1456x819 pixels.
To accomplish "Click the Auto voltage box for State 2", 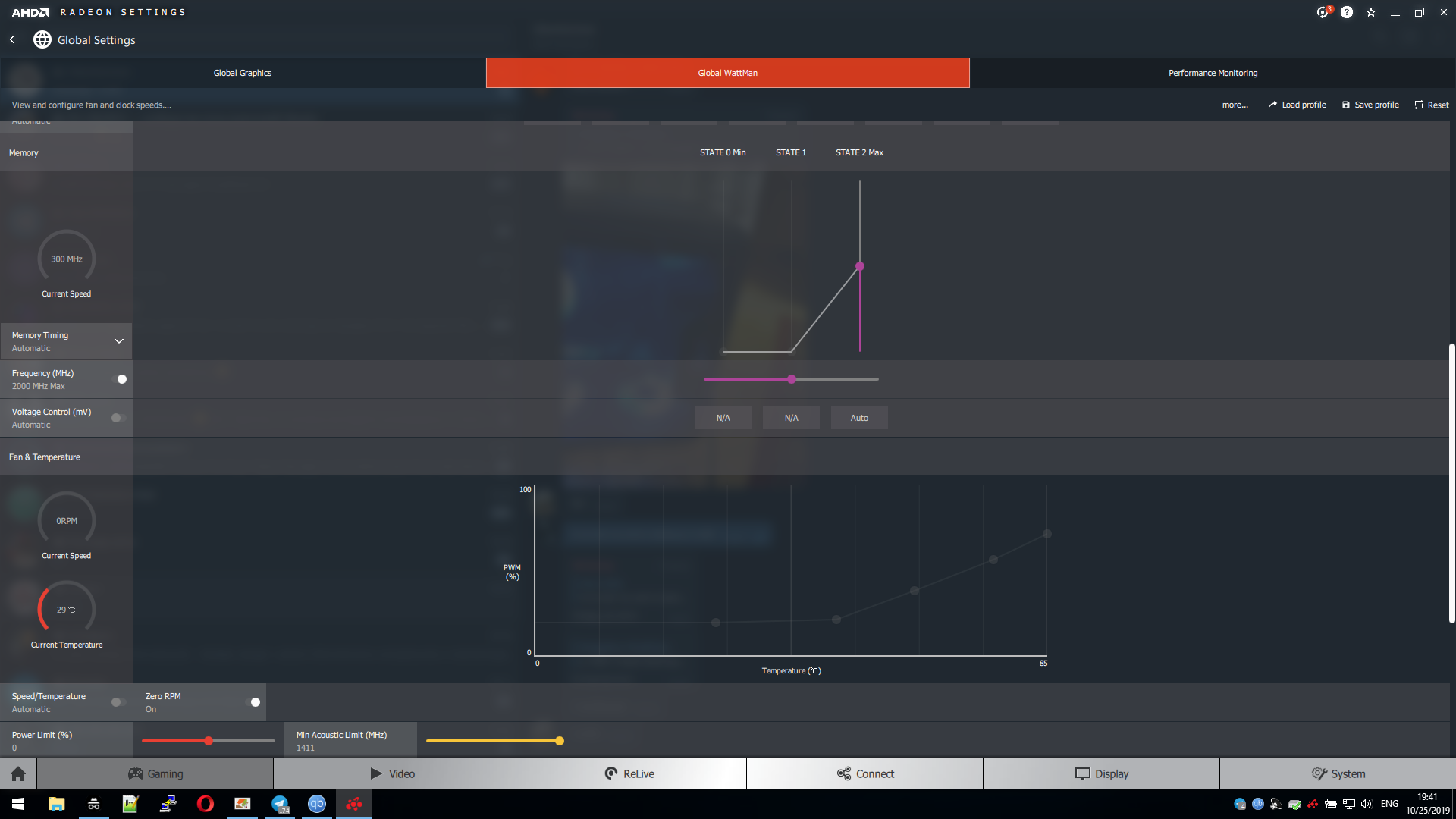I will click(x=859, y=418).
